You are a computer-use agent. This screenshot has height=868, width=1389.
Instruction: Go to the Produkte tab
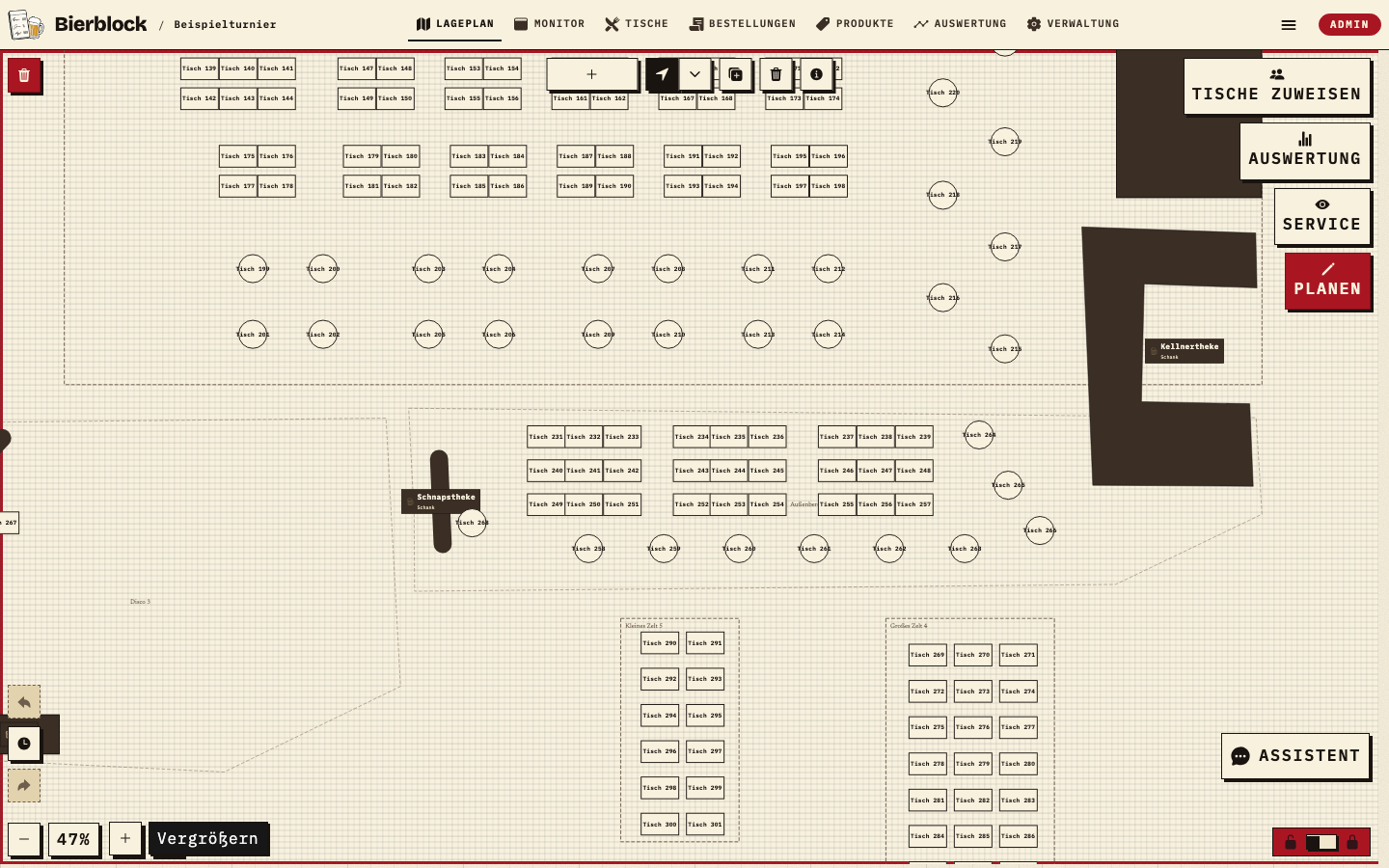point(856,24)
